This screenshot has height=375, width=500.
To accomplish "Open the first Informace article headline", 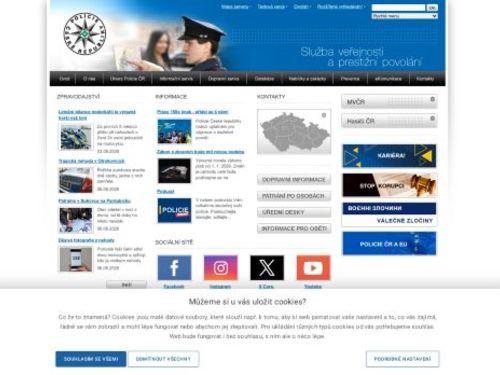I will click(193, 112).
